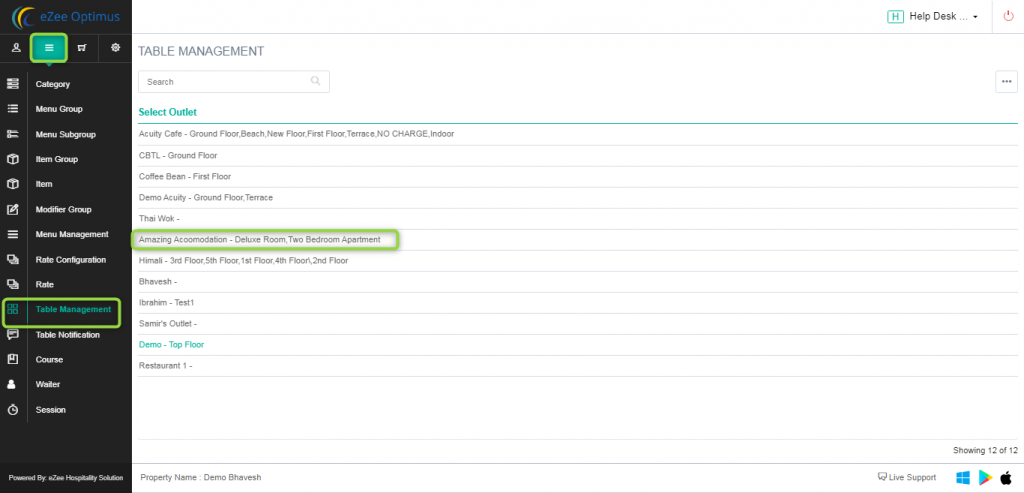Viewport: 1024px width, 493px height.
Task: Open the Course page
Action: pos(49,360)
